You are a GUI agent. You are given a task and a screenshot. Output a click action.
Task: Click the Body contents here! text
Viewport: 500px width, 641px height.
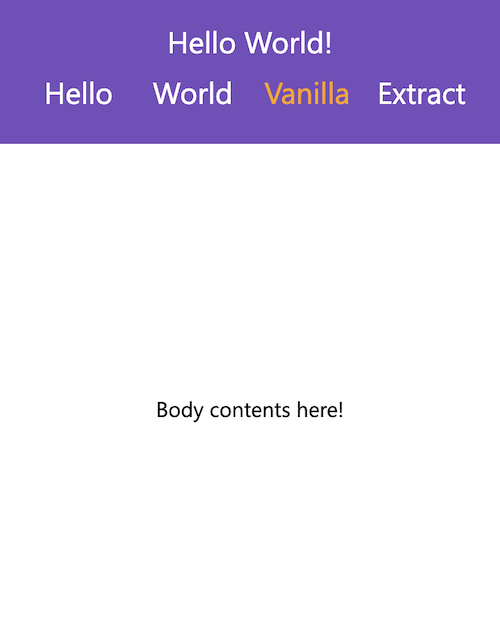[250, 410]
